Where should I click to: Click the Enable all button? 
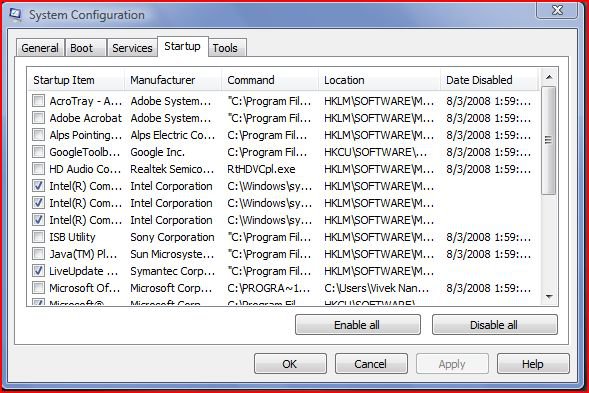358,325
